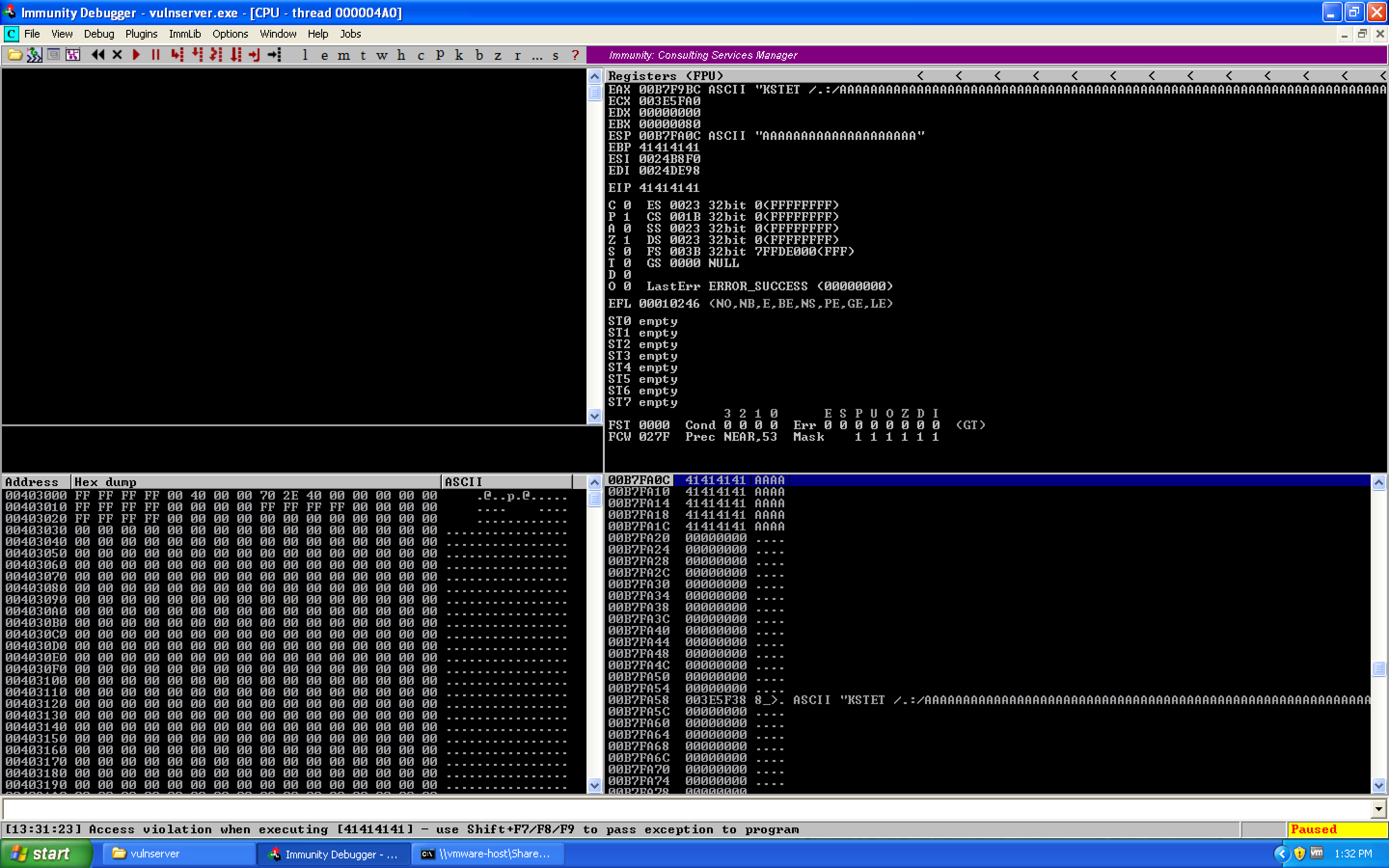Open the command bar dropdown at the bottom
Image resolution: width=1389 pixels, height=868 pixels.
coord(1380,808)
